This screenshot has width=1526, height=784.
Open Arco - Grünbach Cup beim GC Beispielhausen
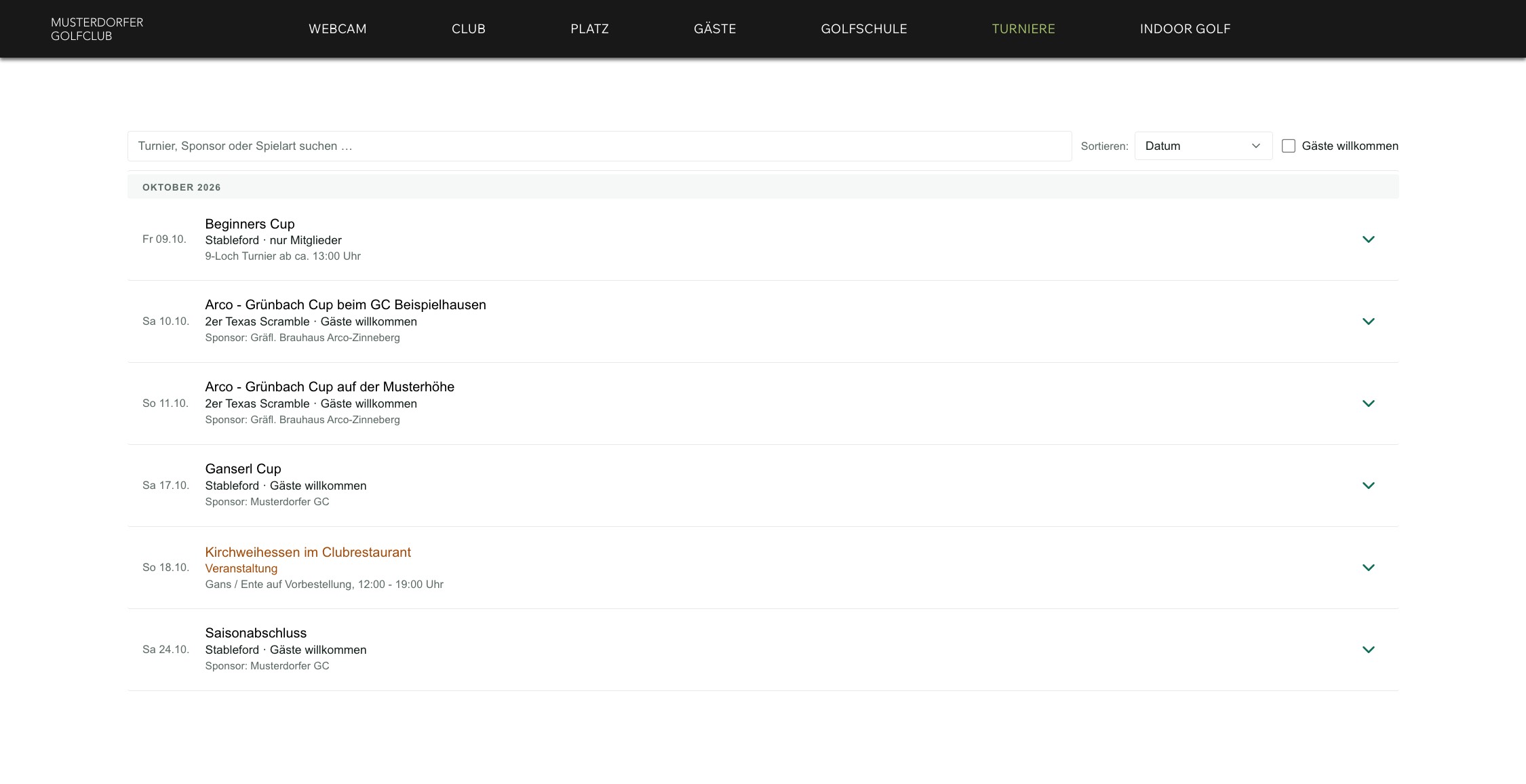point(345,305)
